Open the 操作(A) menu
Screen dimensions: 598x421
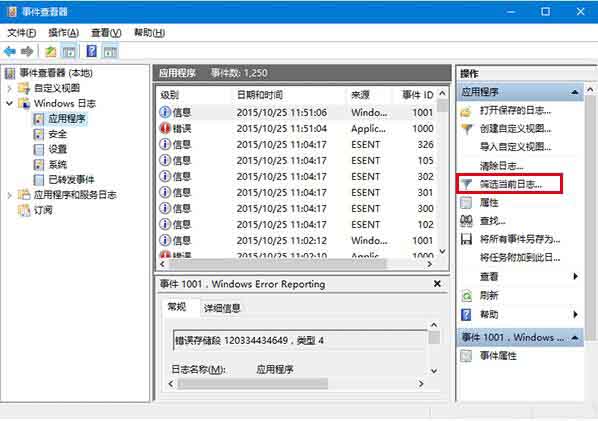63,33
